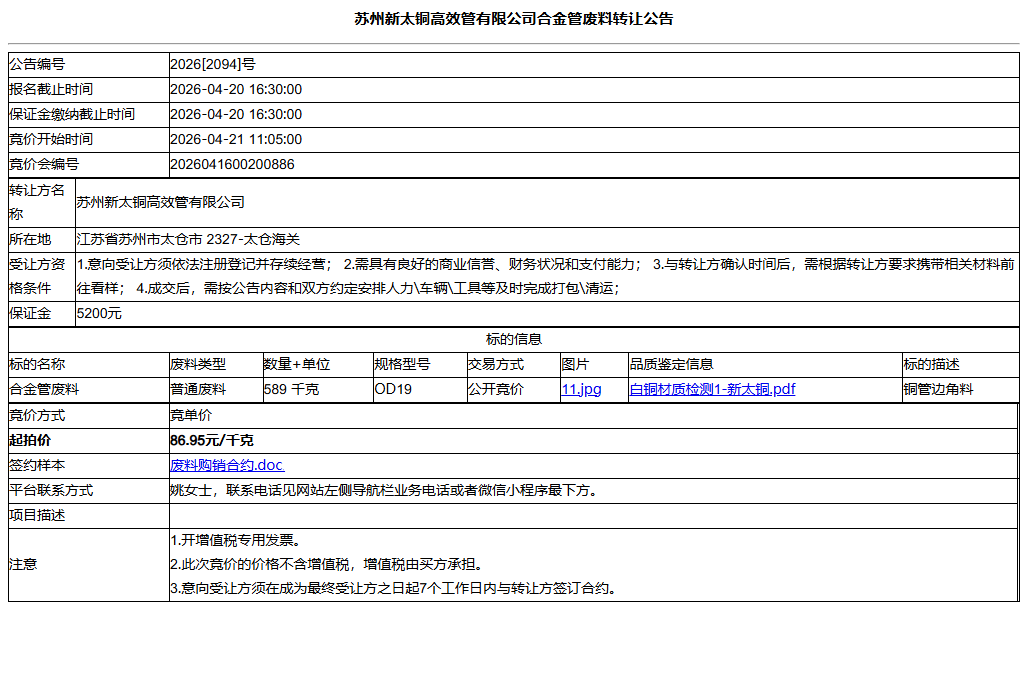This screenshot has width=1028, height=693.
Task: Click the 废料类型 column header
Action: [198, 365]
